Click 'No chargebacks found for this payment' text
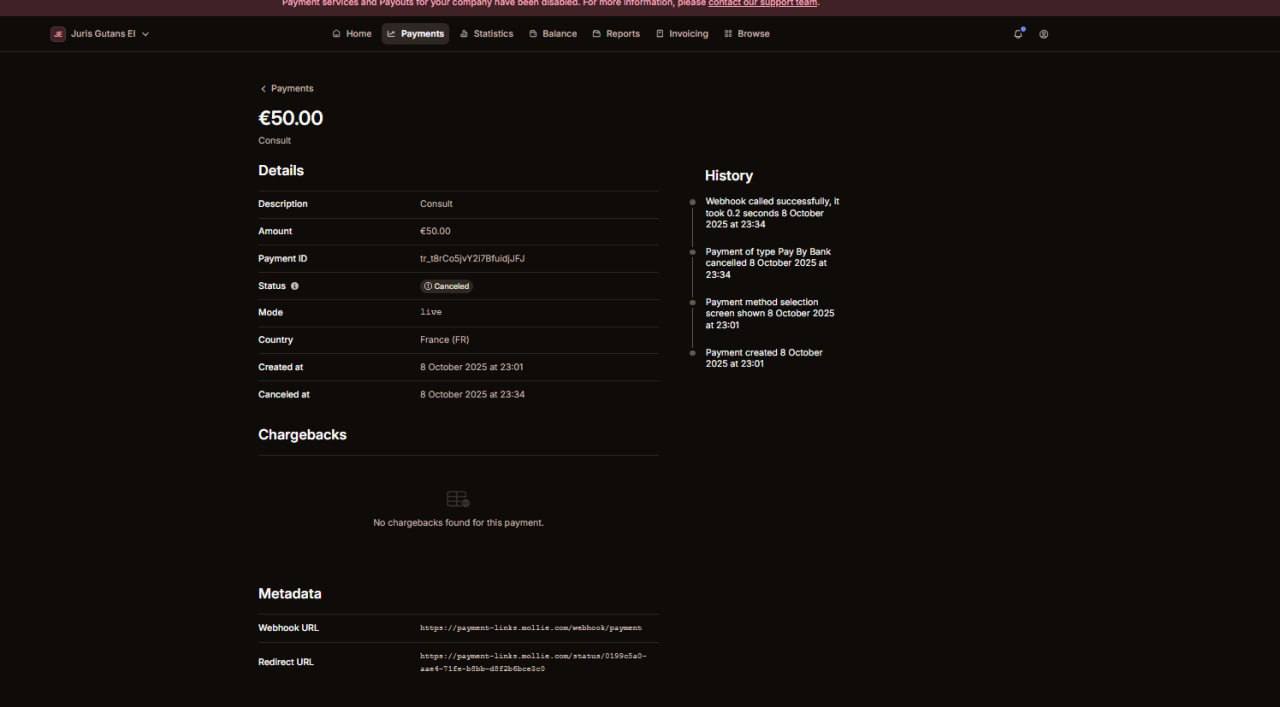The image size is (1280, 707). tap(459, 523)
